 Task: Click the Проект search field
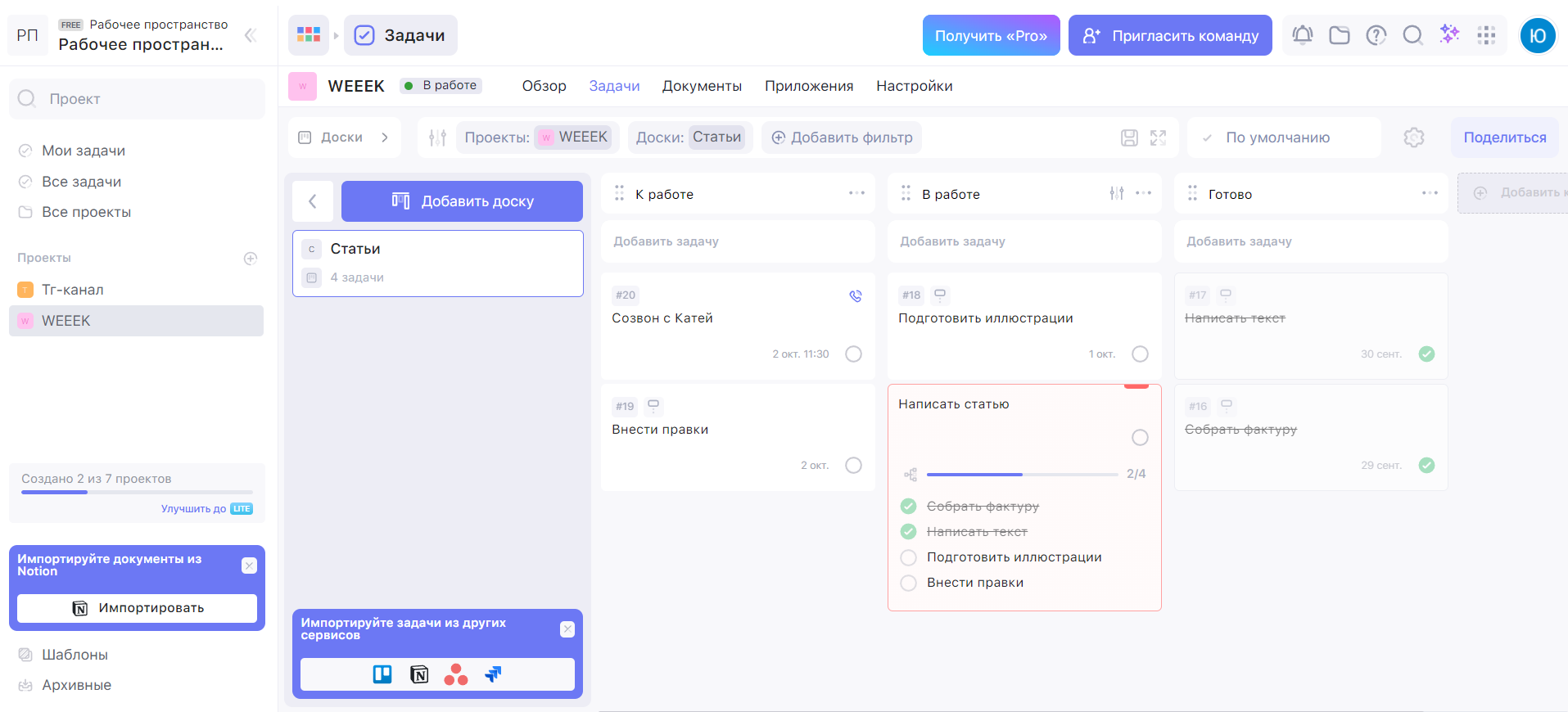click(137, 99)
